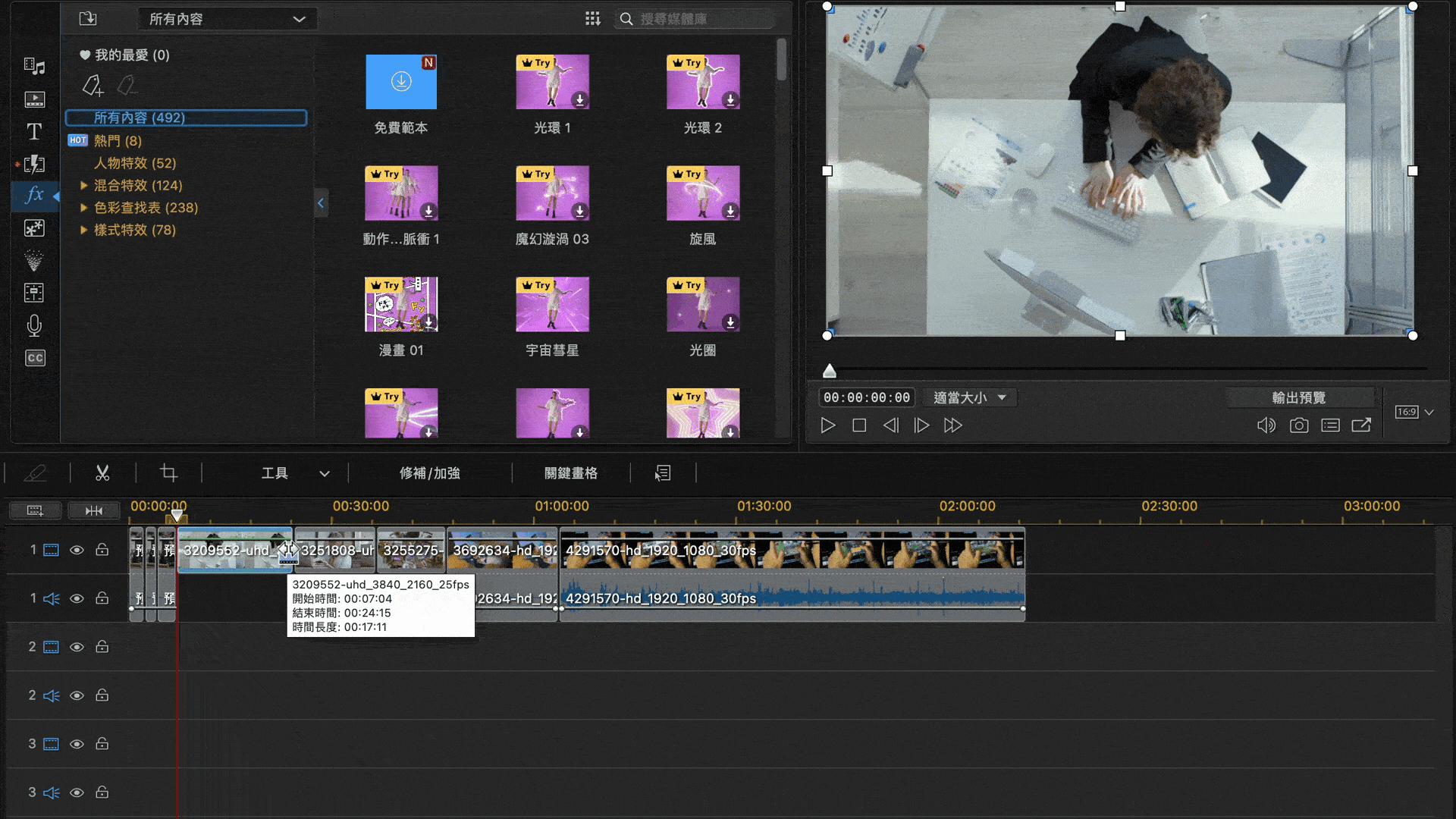Open the 關鍵畫格 keyframe panel

click(571, 473)
